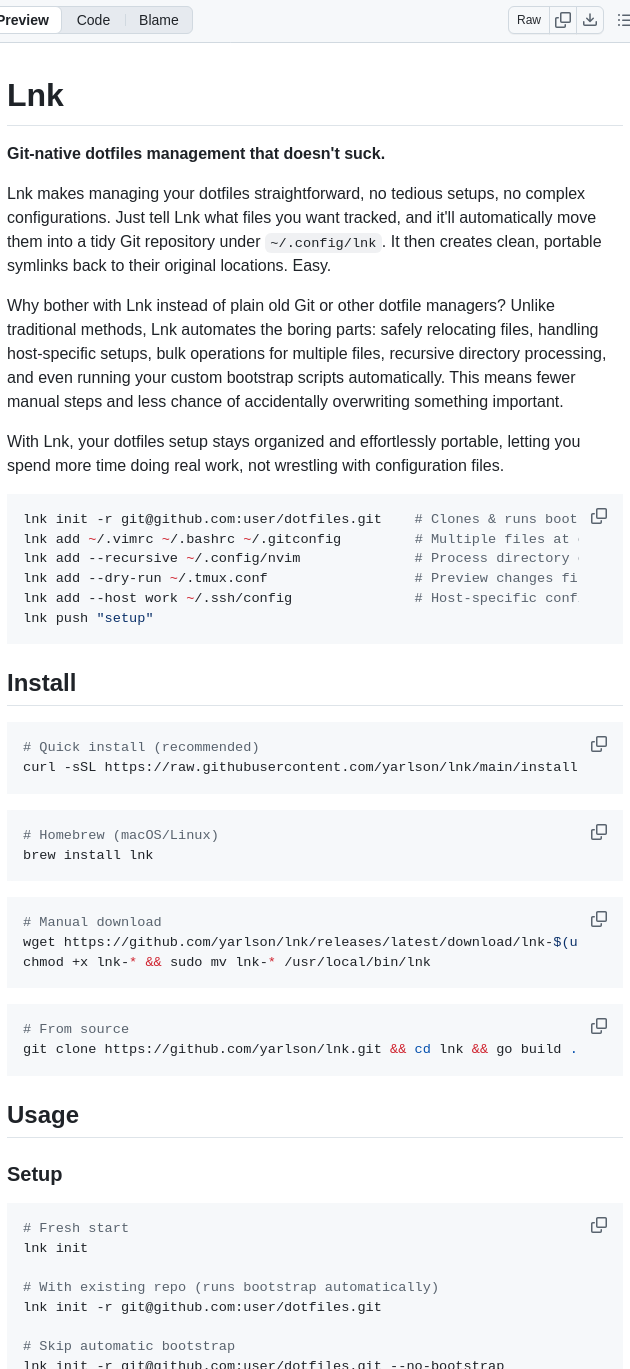630x1369 pixels.
Task: Copy the lnk init example code block
Action: tap(599, 516)
